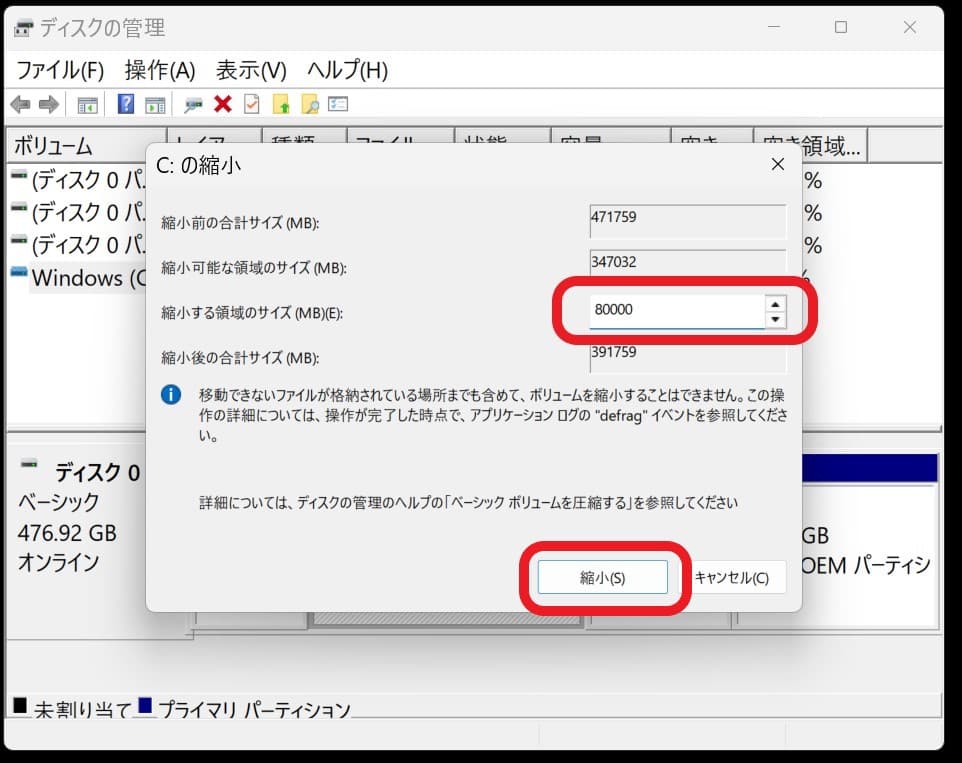Click the blue info icon in dialog
Image resolution: width=962 pixels, height=763 pixels.
pyautogui.click(x=171, y=394)
